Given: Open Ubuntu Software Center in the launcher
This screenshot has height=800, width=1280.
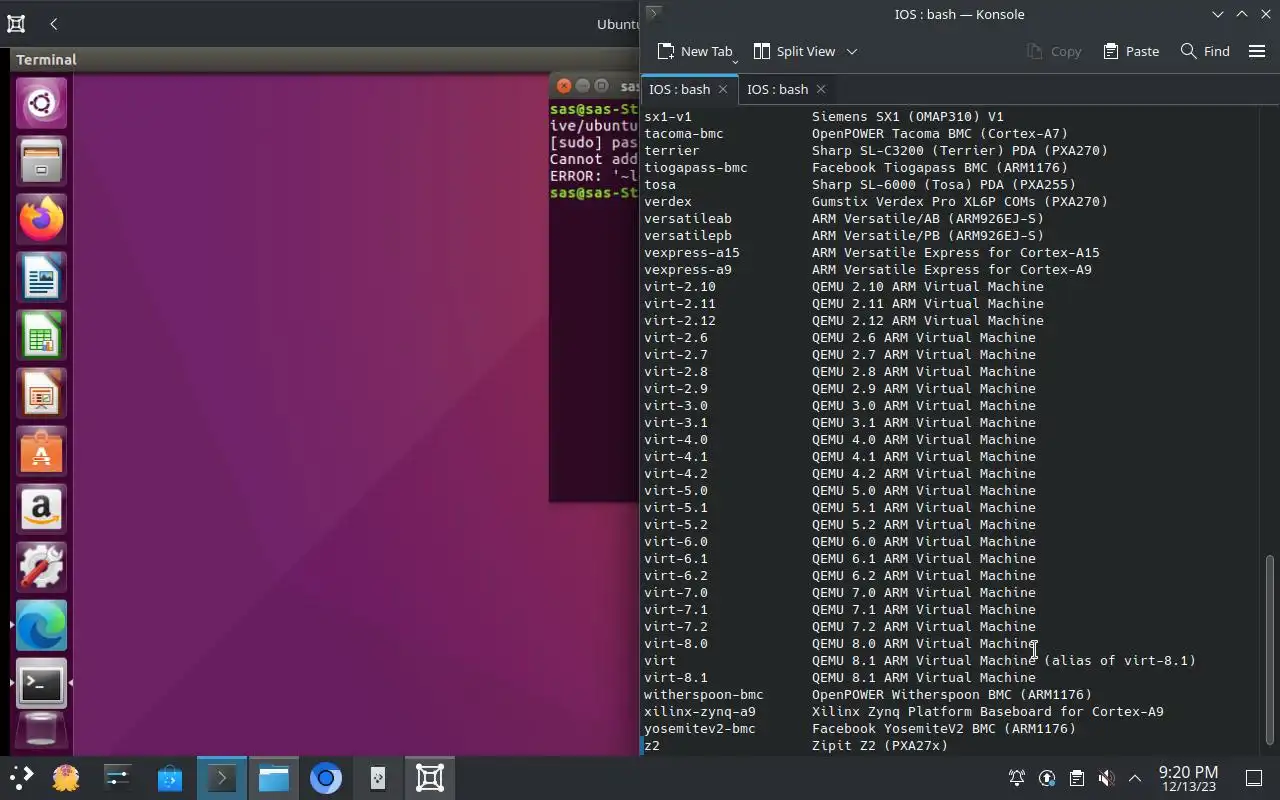Looking at the screenshot, I should [41, 451].
